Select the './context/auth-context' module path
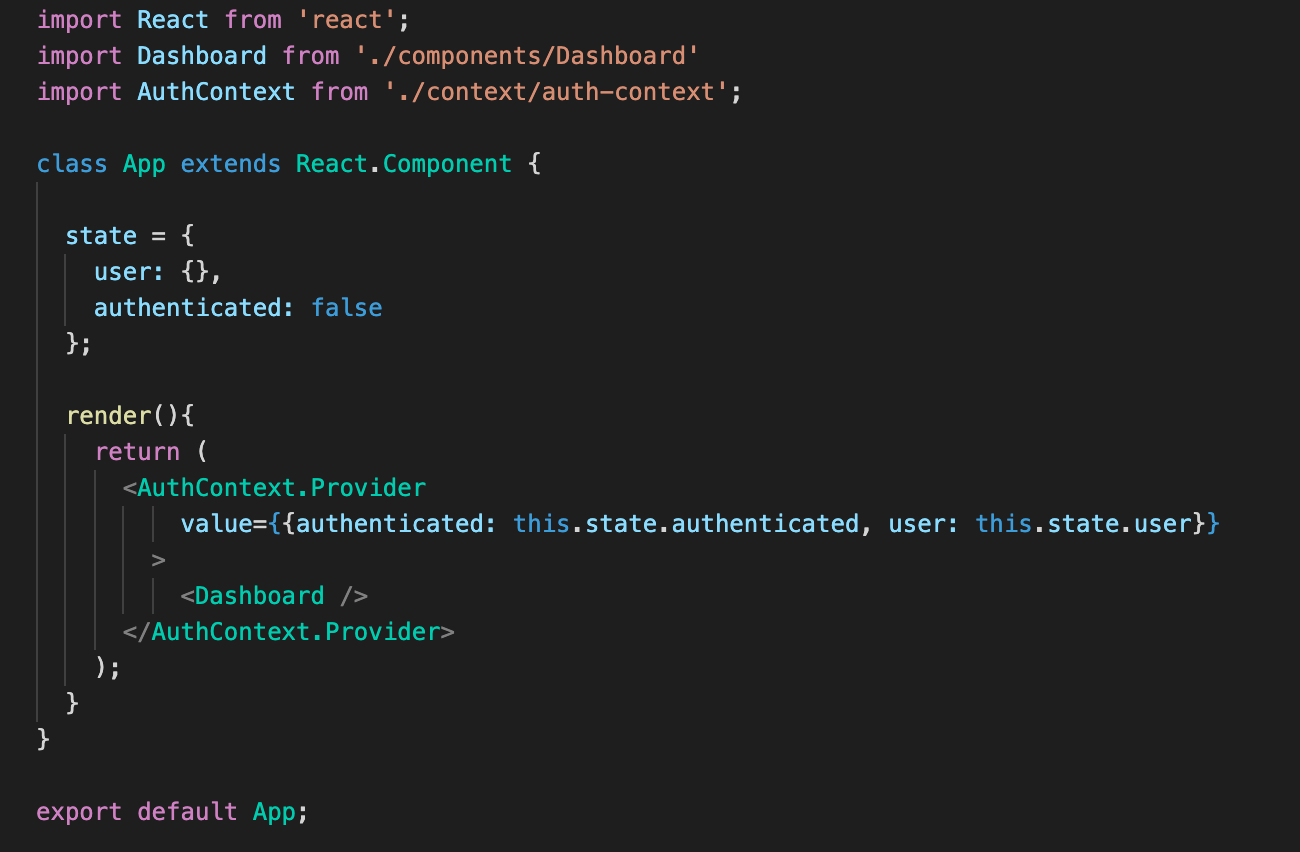The height and width of the screenshot is (852, 1300). [x=556, y=91]
